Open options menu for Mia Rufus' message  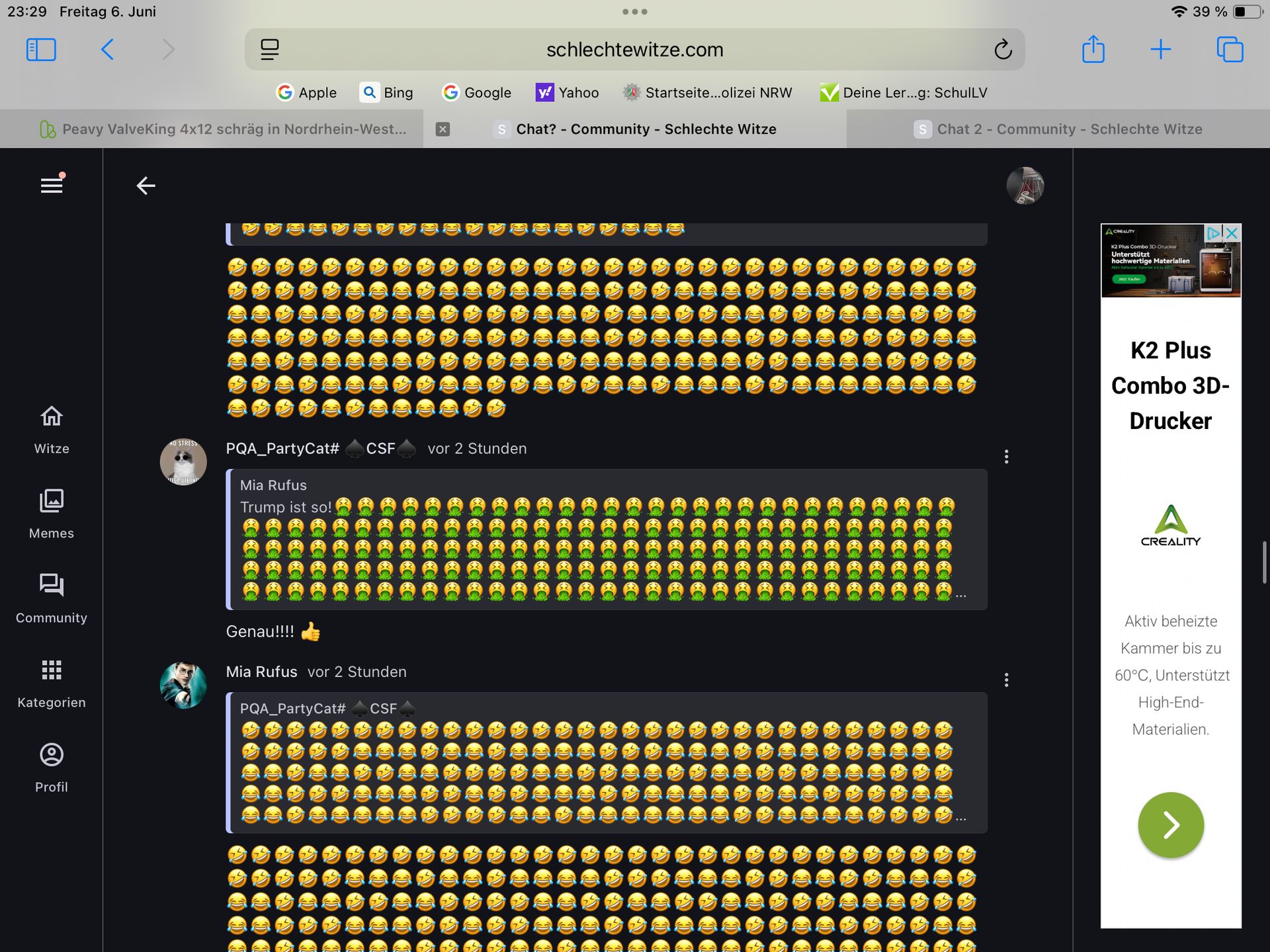1006,680
